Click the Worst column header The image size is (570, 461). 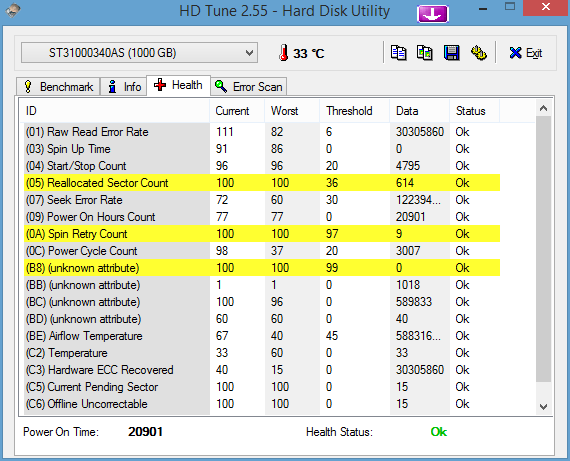(x=292, y=111)
